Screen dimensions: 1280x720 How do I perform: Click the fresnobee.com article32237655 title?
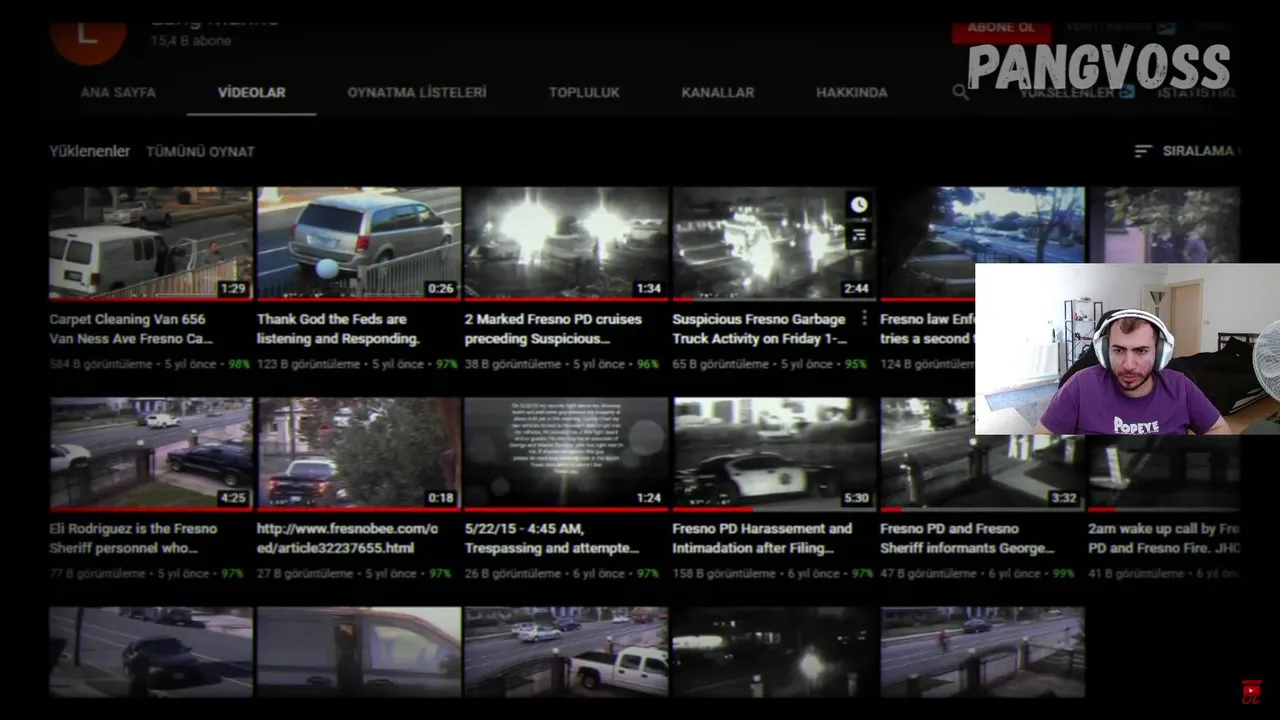tap(347, 538)
